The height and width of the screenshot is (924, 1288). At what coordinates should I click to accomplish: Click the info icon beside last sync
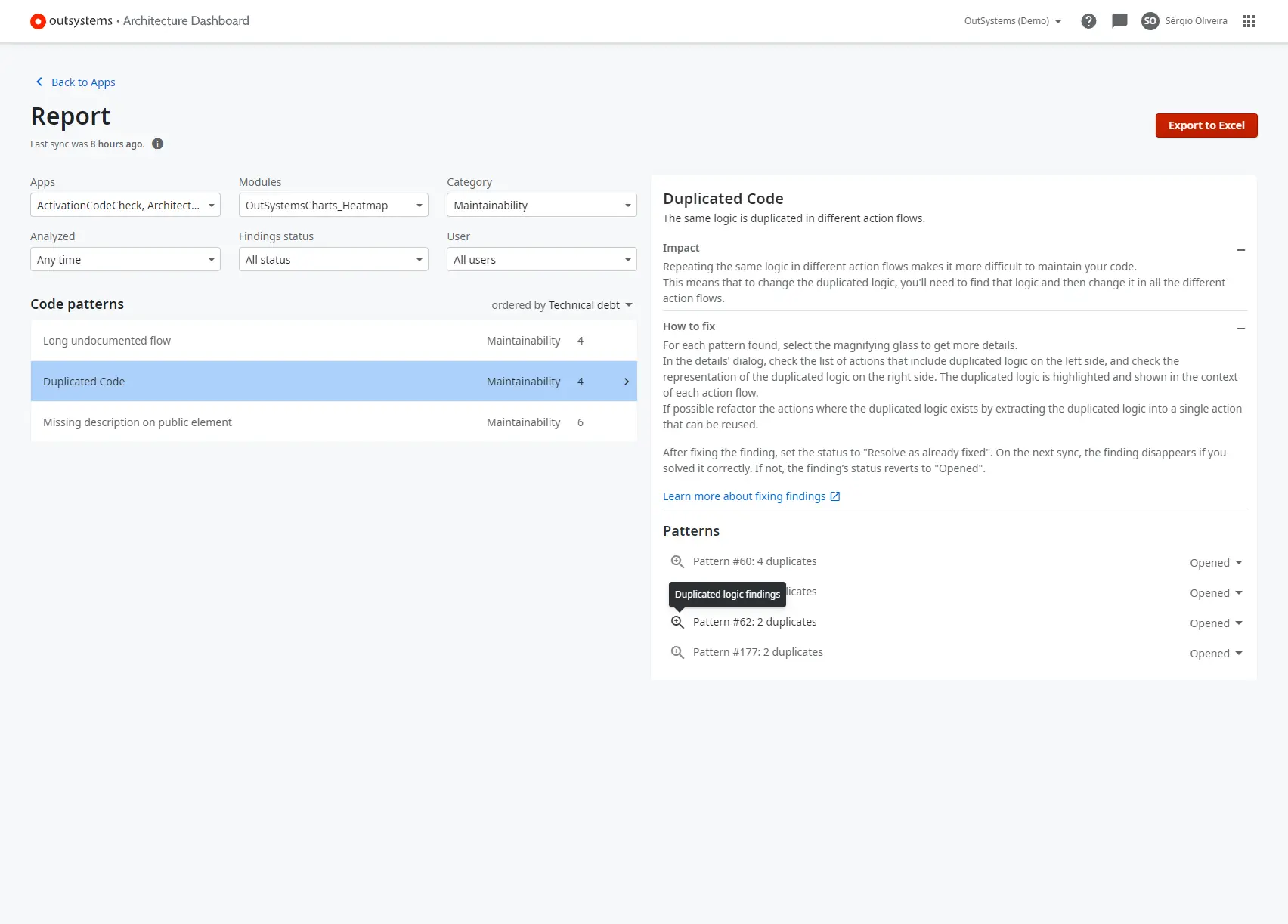tap(157, 144)
